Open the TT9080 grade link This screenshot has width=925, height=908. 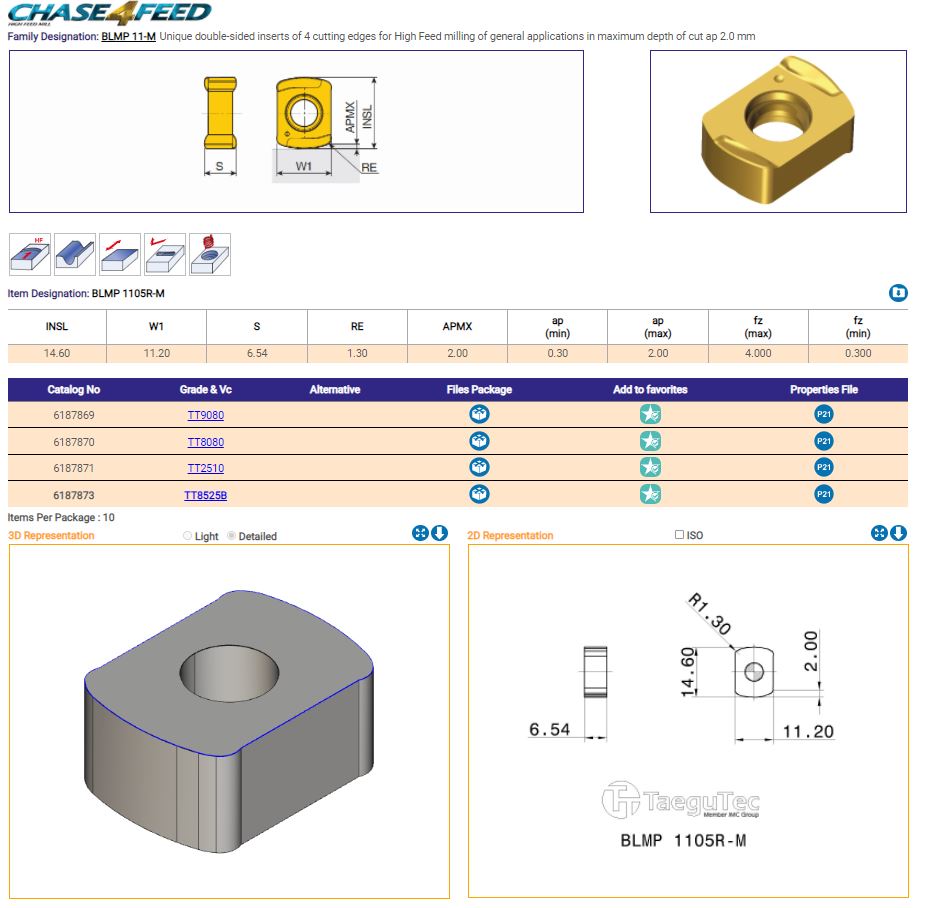tap(205, 415)
